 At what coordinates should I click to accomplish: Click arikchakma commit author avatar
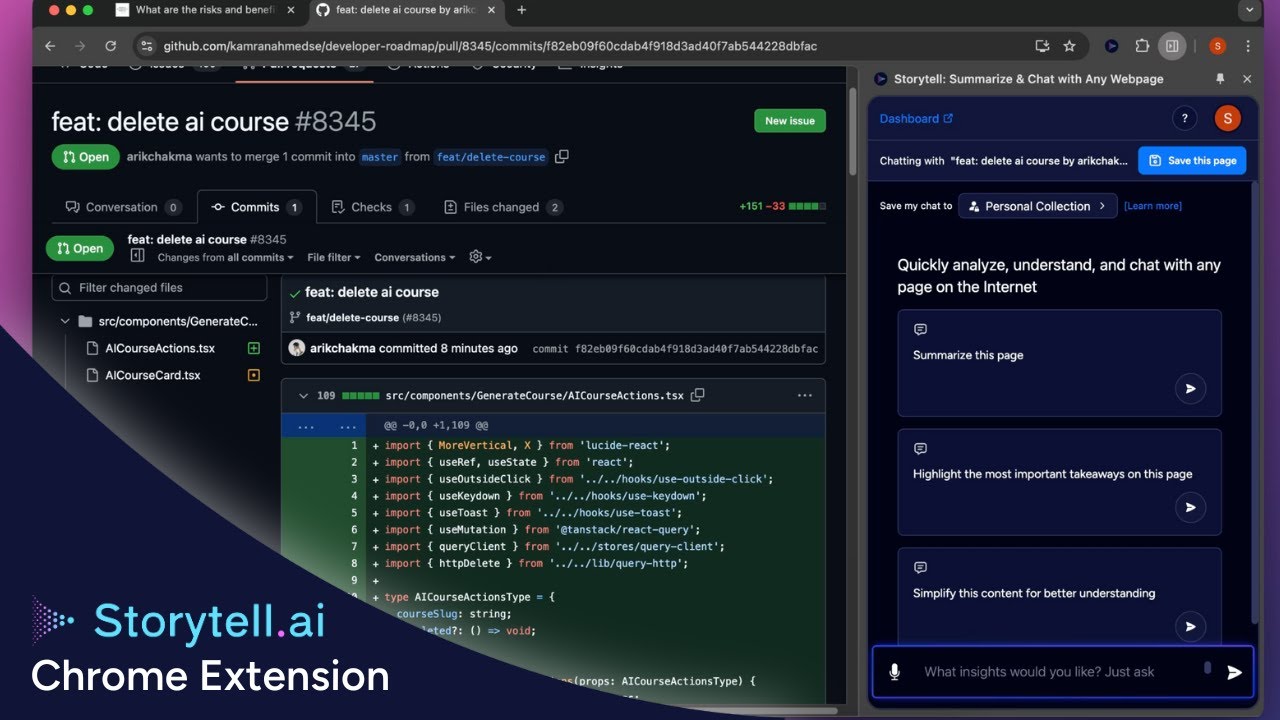297,348
